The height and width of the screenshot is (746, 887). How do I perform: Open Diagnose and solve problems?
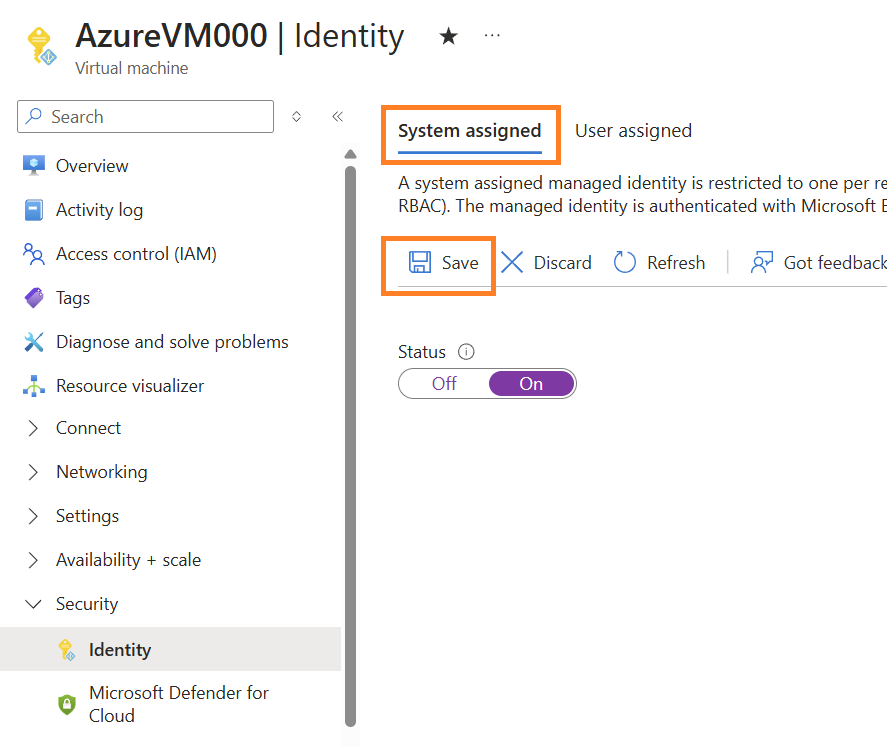coord(170,342)
